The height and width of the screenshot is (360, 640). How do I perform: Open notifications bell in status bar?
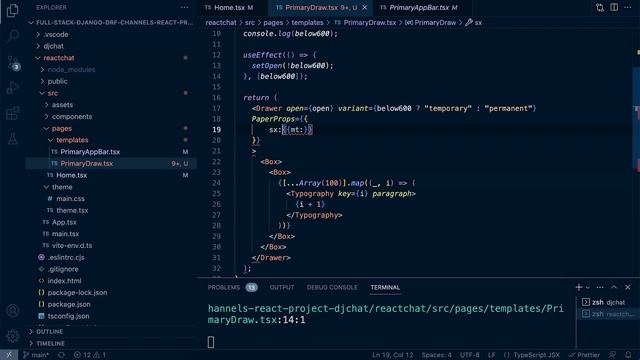coord(628,355)
